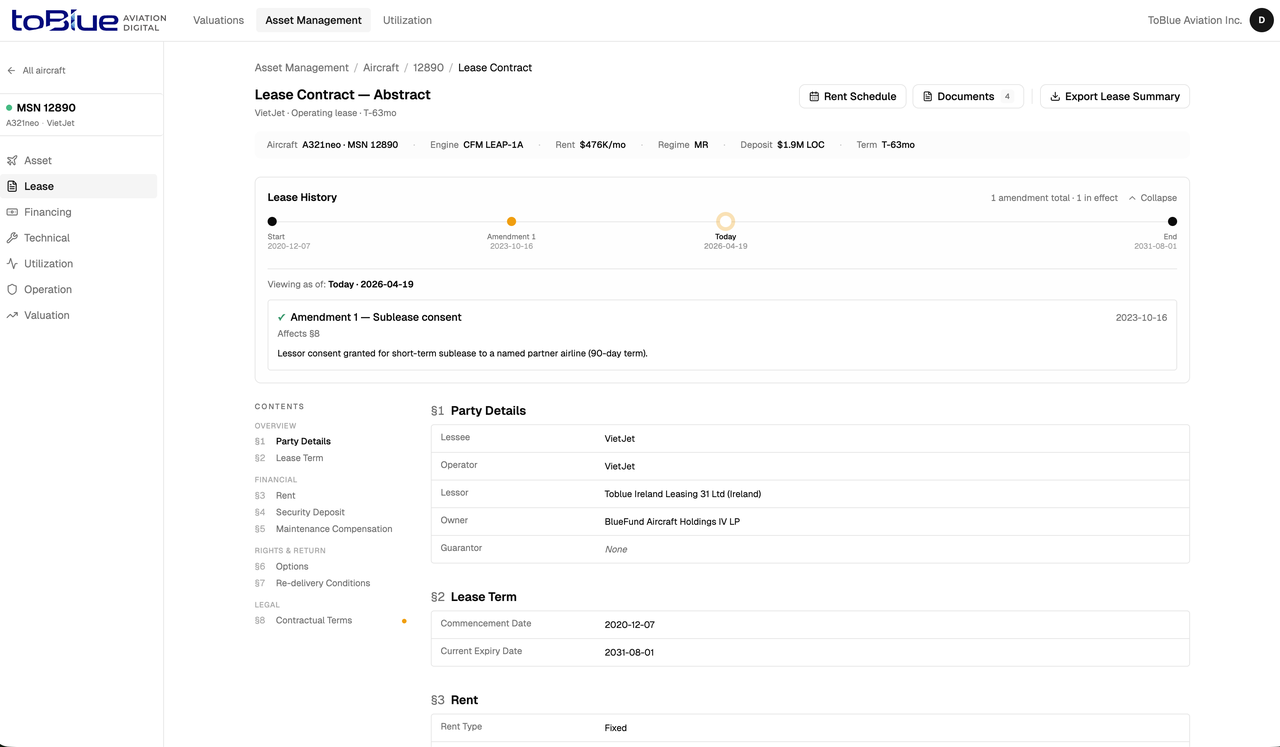1280x747 pixels.
Task: Select Technical in the sidebar
Action: pyautogui.click(x=81, y=238)
